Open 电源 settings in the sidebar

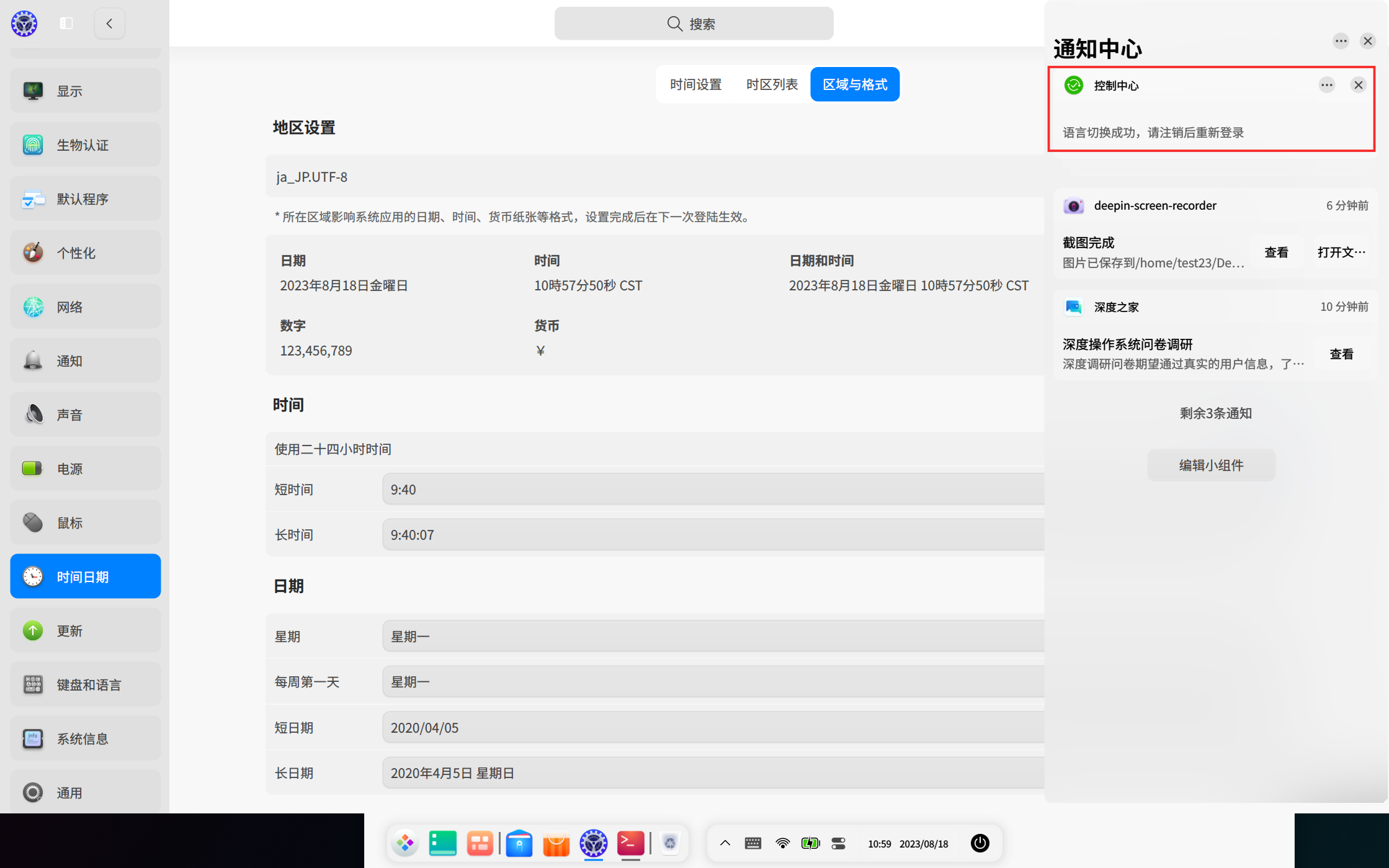[85, 468]
